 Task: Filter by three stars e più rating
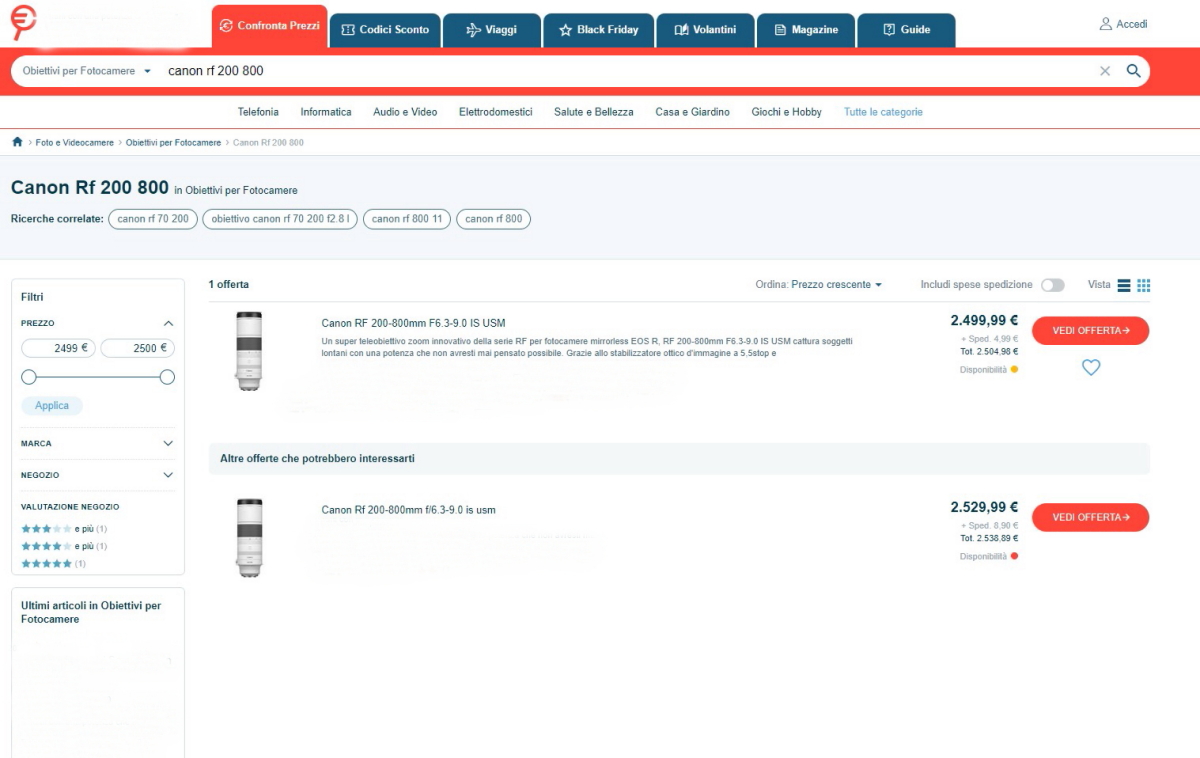click(x=64, y=529)
